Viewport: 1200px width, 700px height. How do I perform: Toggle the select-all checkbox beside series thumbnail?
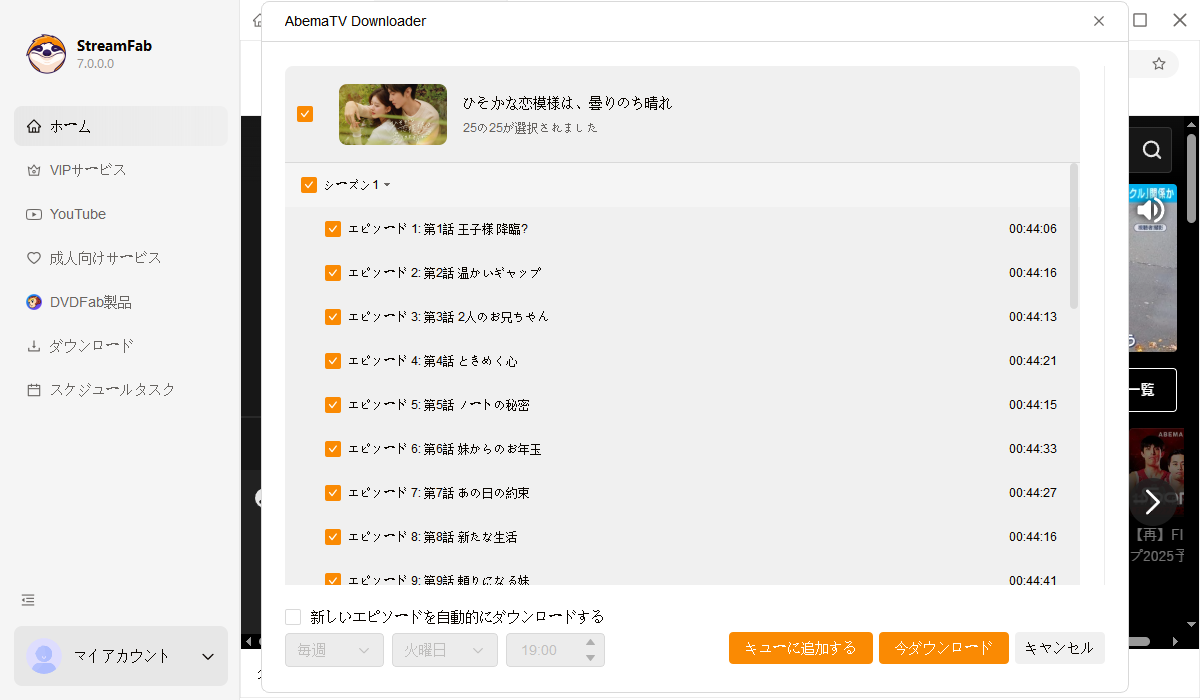[x=305, y=114]
